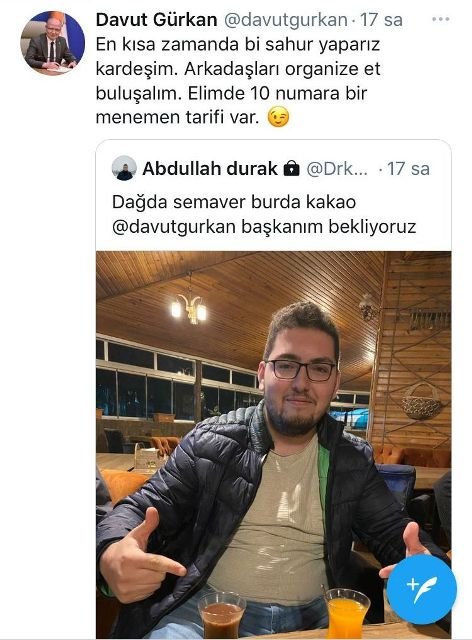
Task: Click the padlock icon beside Abdullah durak
Action: 292,168
